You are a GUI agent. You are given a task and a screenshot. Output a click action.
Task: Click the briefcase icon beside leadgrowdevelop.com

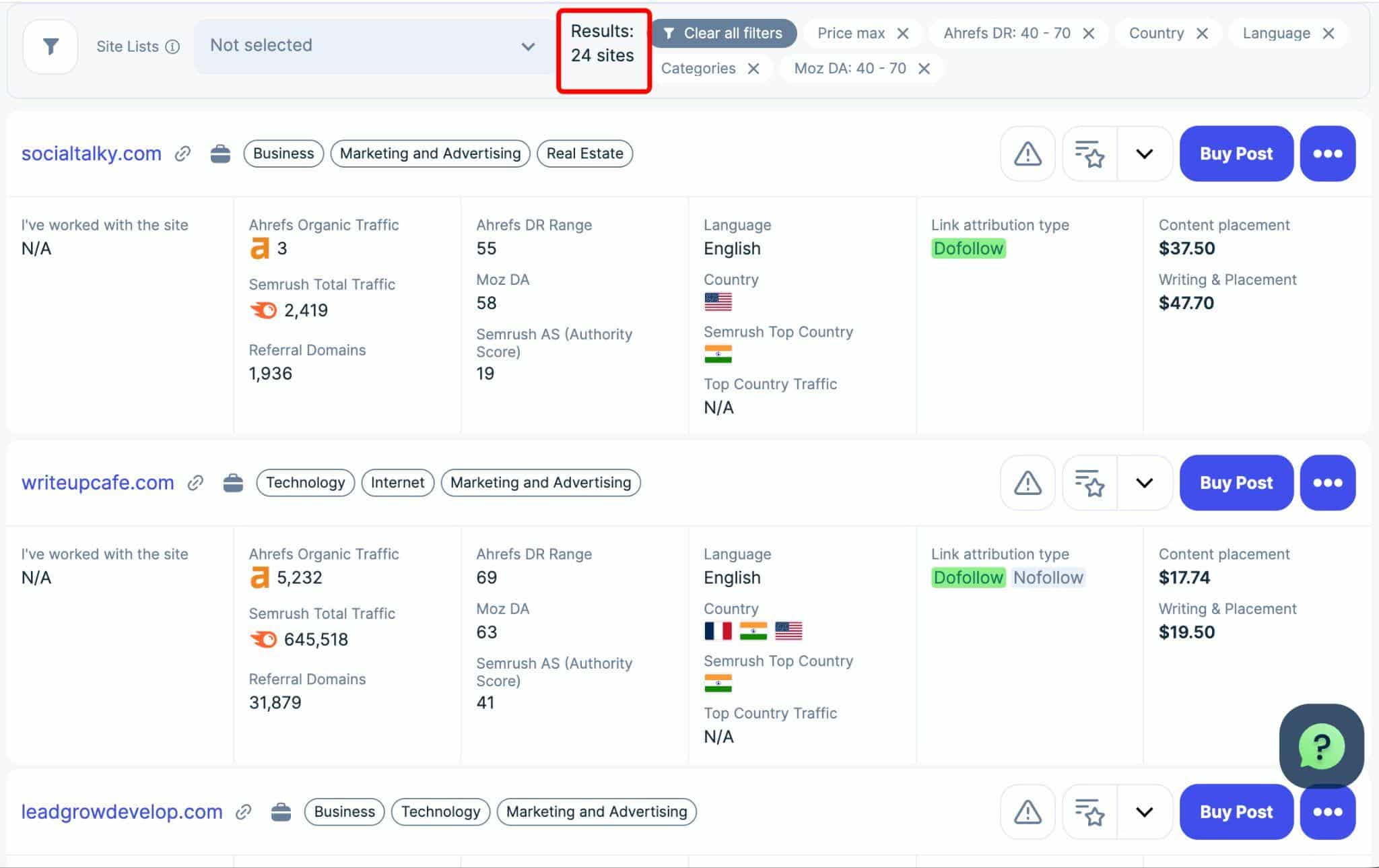point(281,812)
